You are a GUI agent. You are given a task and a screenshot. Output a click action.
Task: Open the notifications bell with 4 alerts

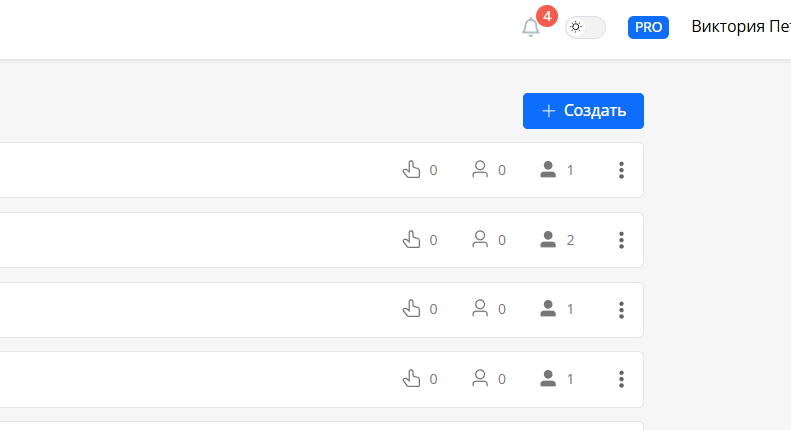tap(531, 28)
